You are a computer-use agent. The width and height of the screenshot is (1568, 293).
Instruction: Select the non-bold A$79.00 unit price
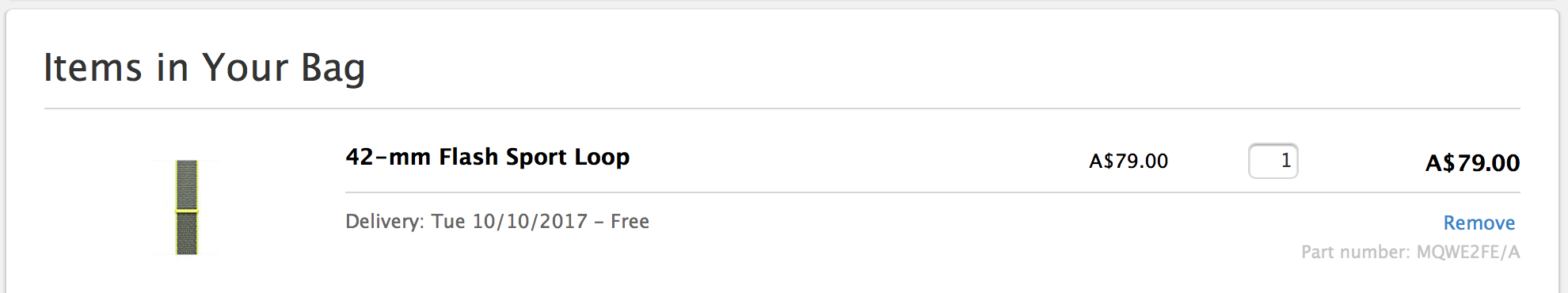click(1128, 161)
